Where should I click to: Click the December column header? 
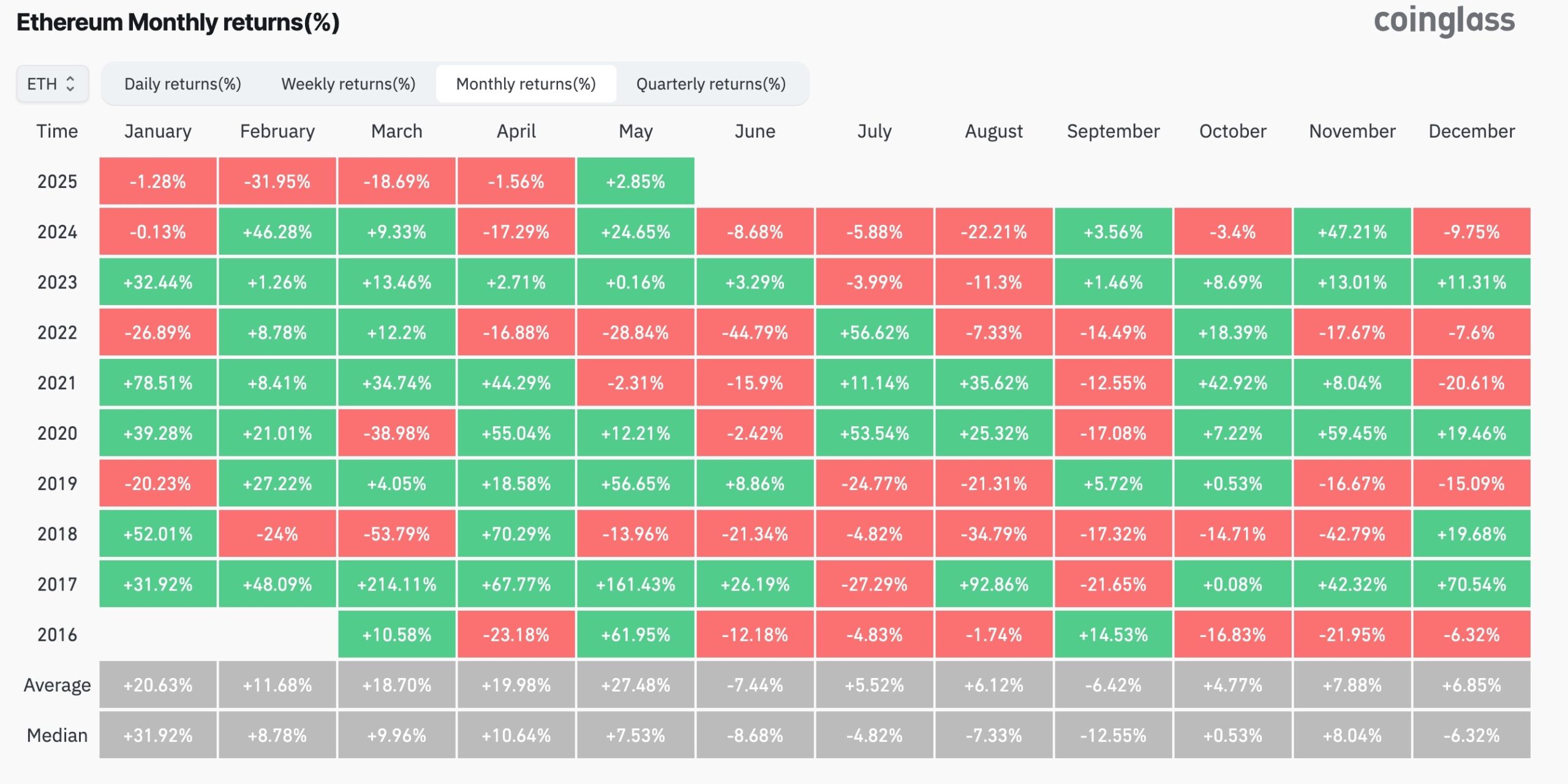pos(1471,131)
